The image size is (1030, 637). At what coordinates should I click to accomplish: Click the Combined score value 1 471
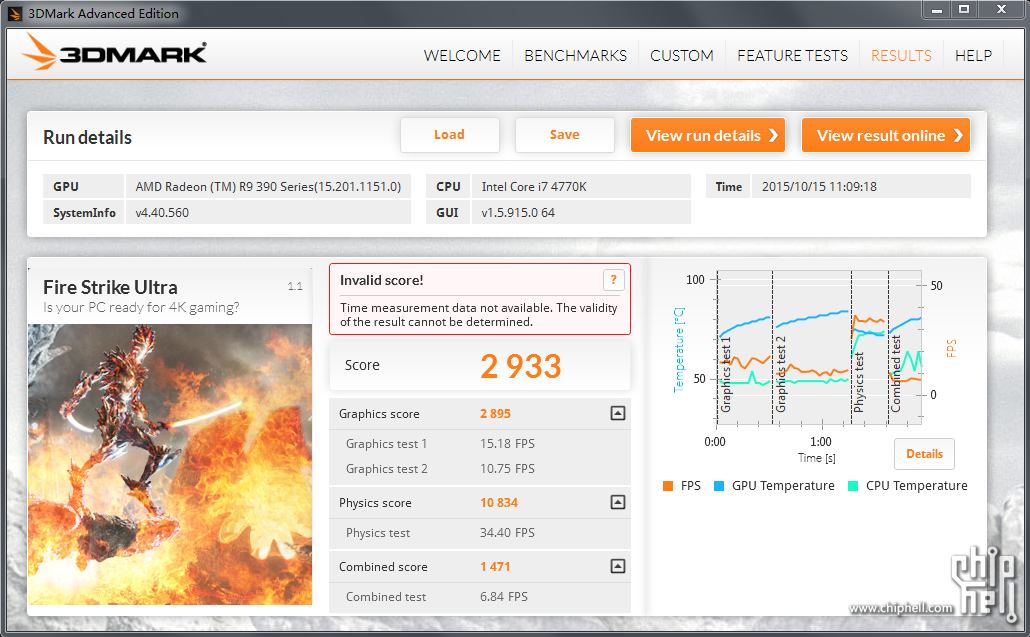coord(495,567)
